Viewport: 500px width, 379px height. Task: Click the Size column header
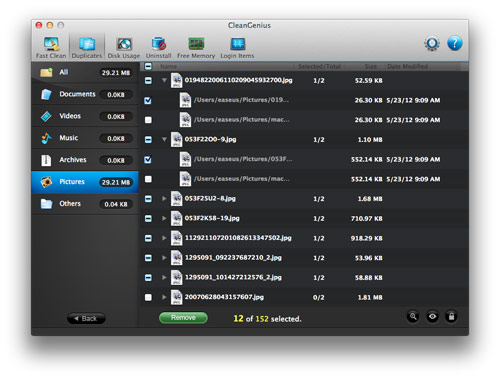point(370,66)
